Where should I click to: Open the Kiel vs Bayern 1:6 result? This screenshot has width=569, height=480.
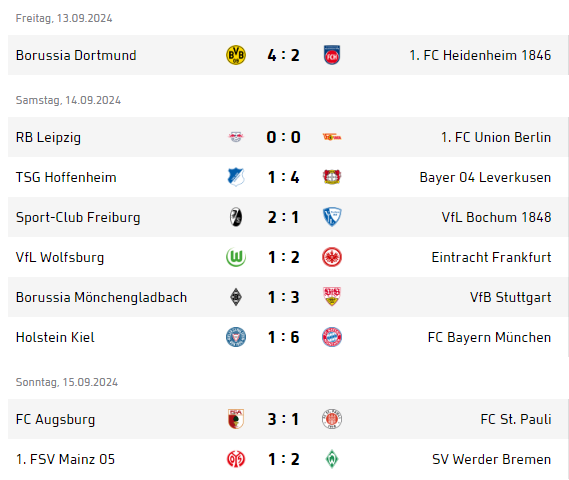pyautogui.click(x=283, y=337)
